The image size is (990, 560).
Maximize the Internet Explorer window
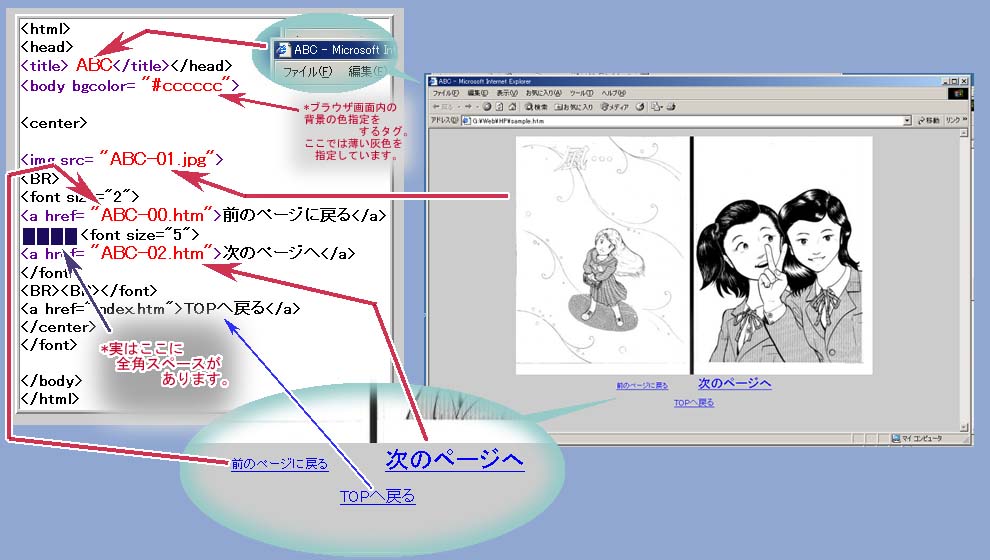[954, 81]
